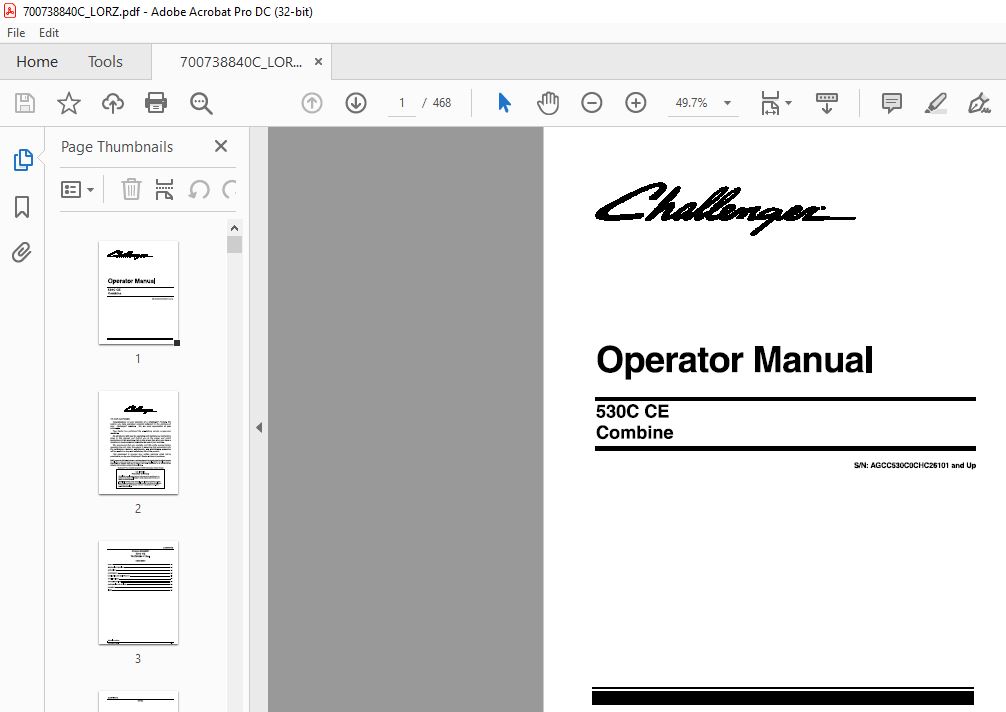This screenshot has width=1006, height=712.
Task: Open Bookmarks panel icon
Action: pyautogui.click(x=22, y=207)
